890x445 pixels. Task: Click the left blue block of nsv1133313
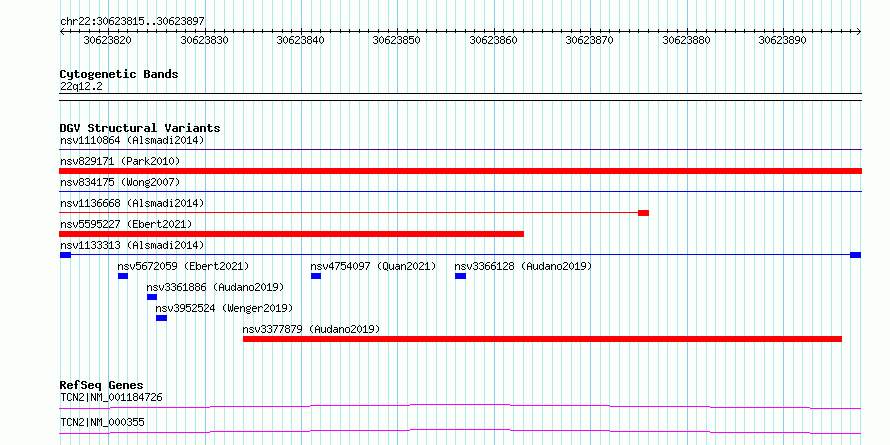pos(65,255)
